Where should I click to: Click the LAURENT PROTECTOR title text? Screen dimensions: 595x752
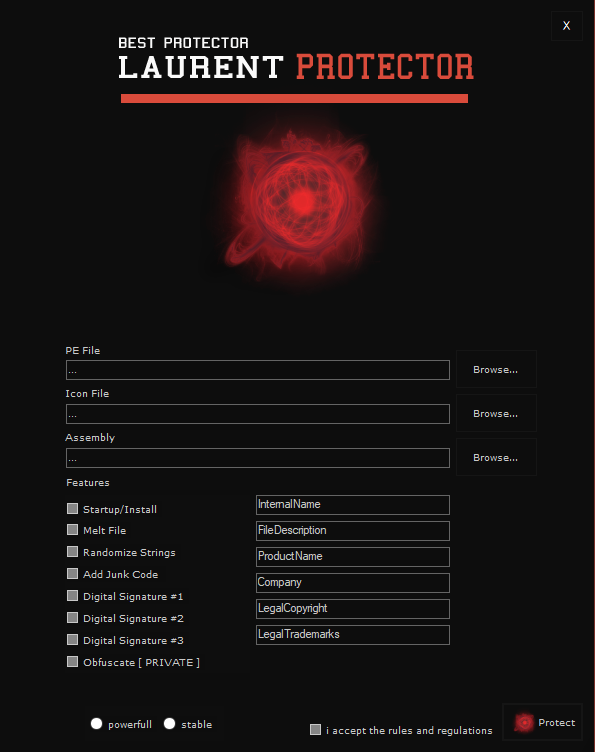coord(296,67)
